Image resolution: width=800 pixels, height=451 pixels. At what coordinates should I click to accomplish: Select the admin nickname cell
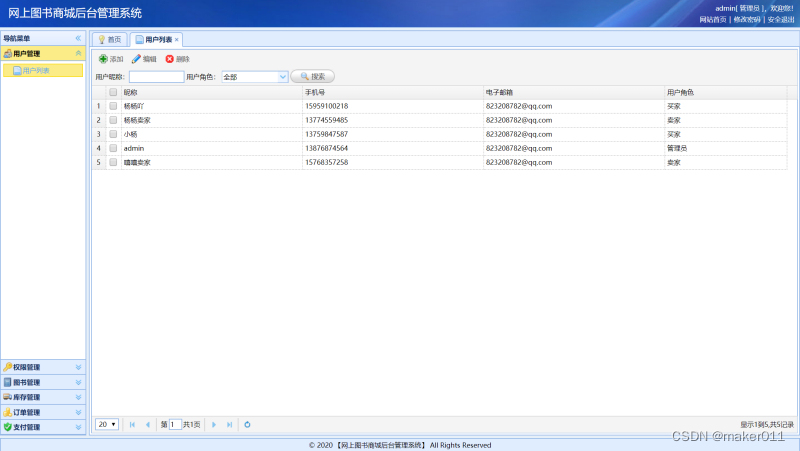pyautogui.click(x=211, y=148)
